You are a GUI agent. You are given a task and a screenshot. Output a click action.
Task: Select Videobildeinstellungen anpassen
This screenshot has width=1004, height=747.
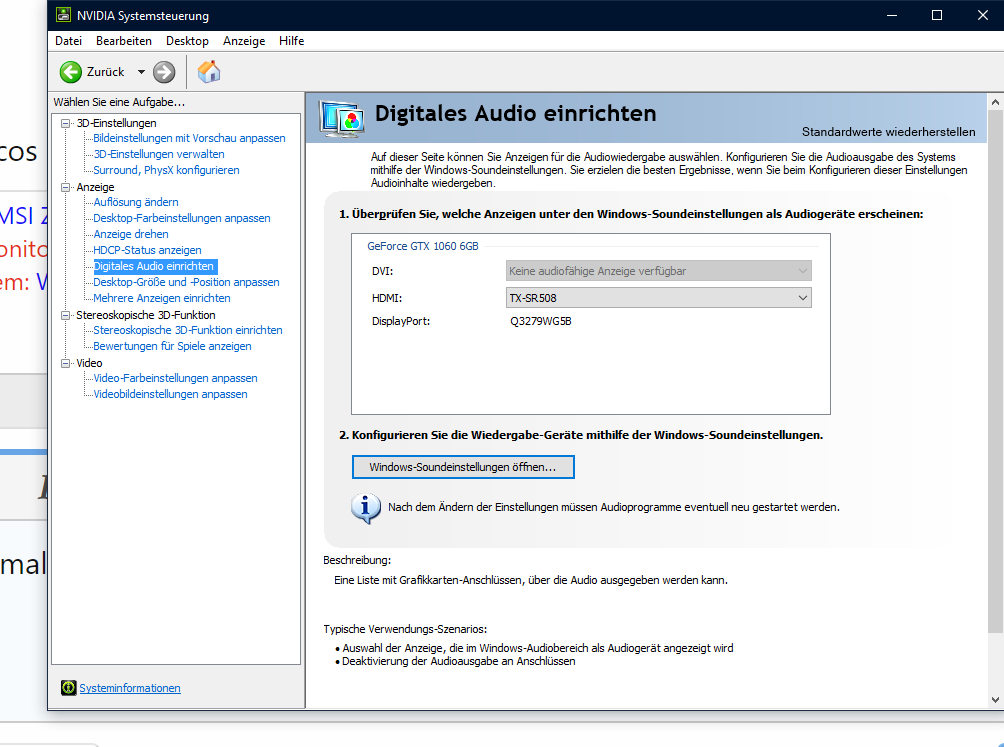click(170, 394)
